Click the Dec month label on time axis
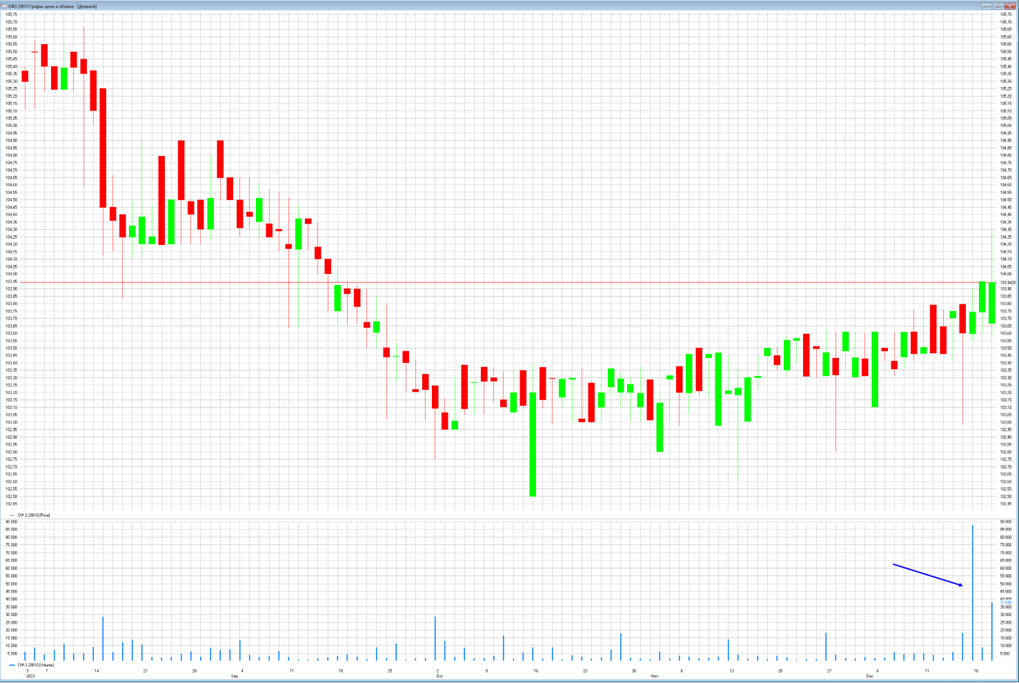 [870, 676]
